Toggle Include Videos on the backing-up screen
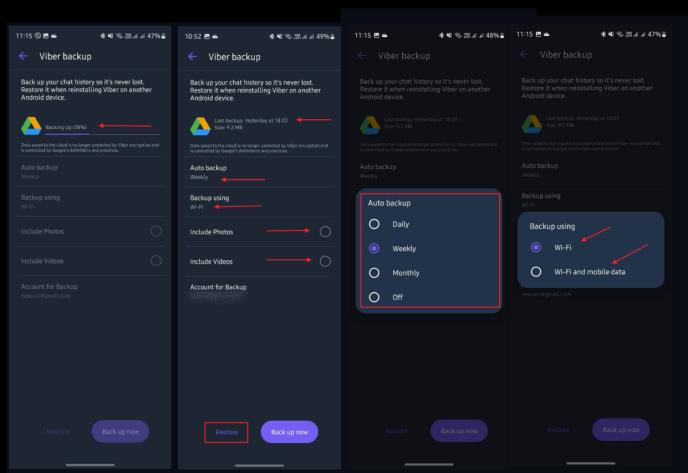The height and width of the screenshot is (473, 688). pyautogui.click(x=156, y=261)
